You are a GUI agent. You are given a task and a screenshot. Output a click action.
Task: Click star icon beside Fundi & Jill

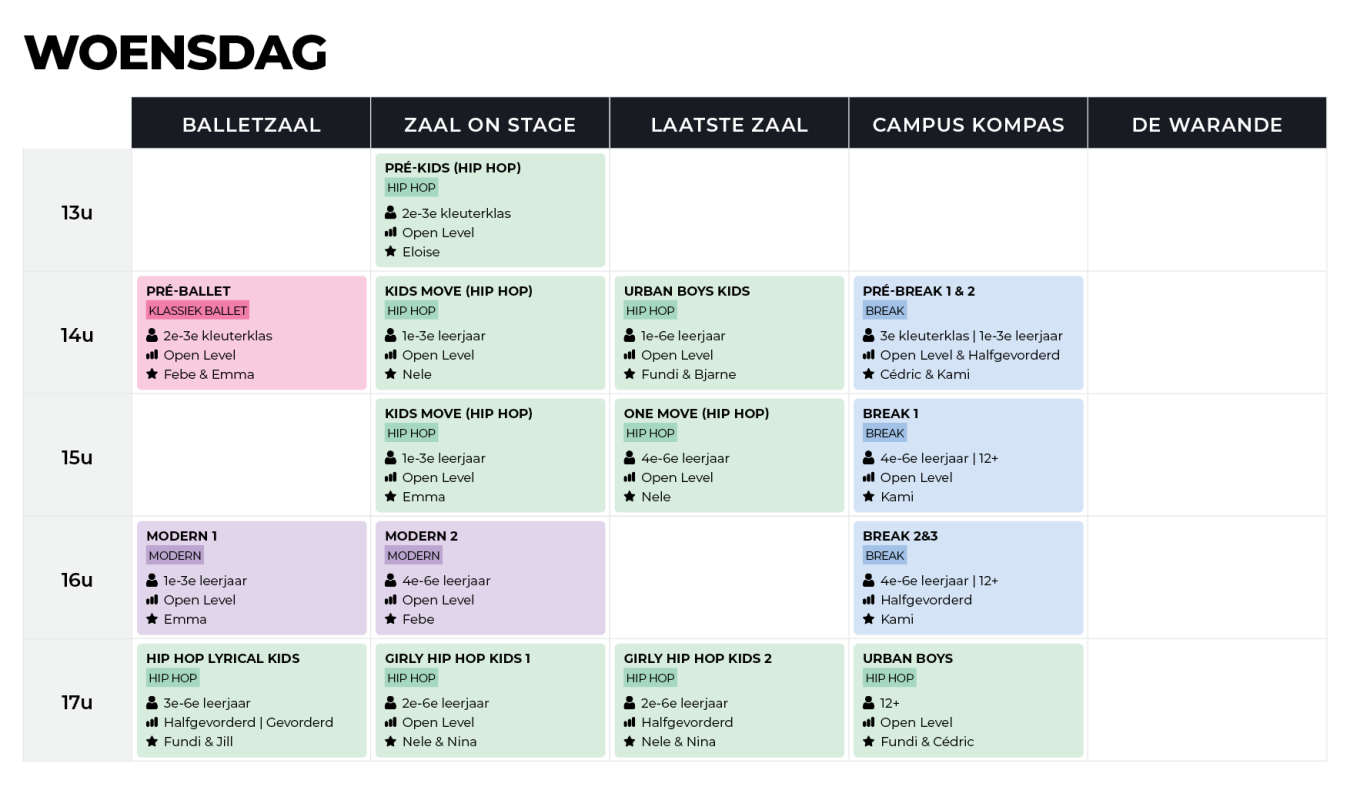(x=153, y=742)
